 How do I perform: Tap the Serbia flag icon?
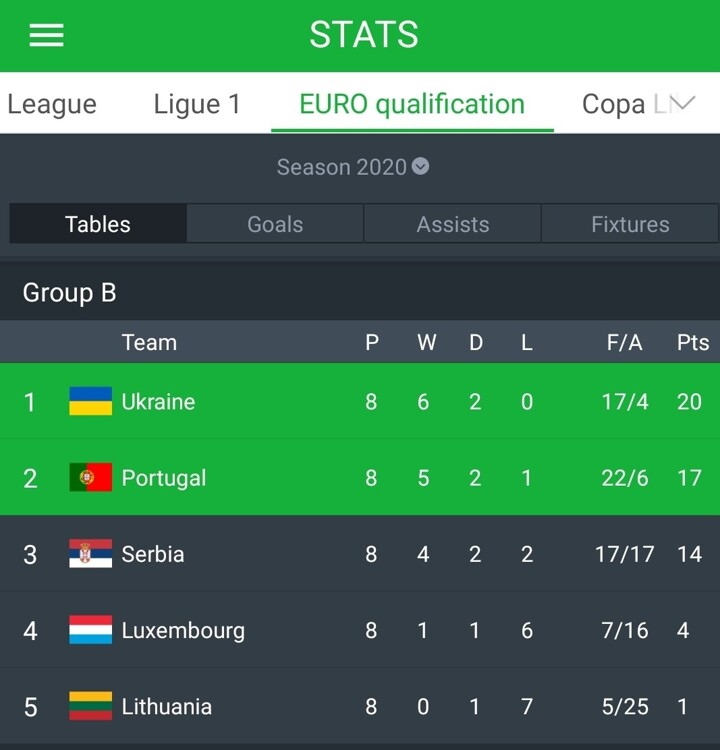tap(90, 553)
